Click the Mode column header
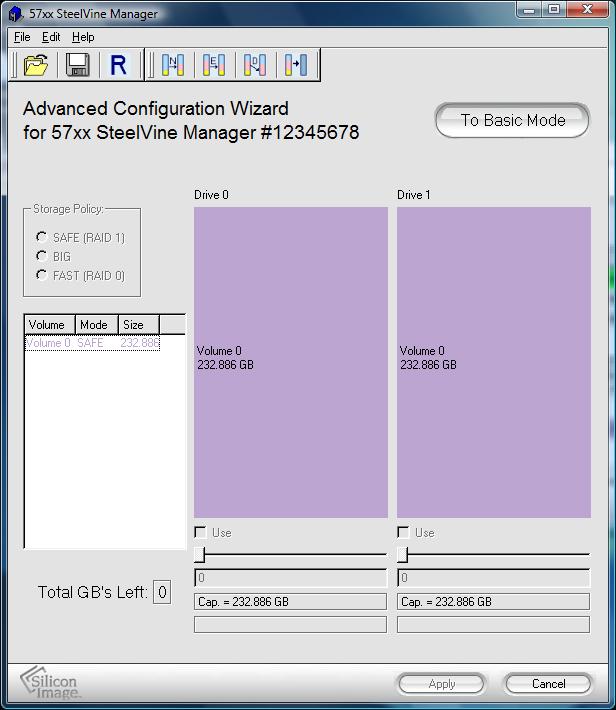Image resolution: width=616 pixels, height=710 pixels. [x=96, y=325]
